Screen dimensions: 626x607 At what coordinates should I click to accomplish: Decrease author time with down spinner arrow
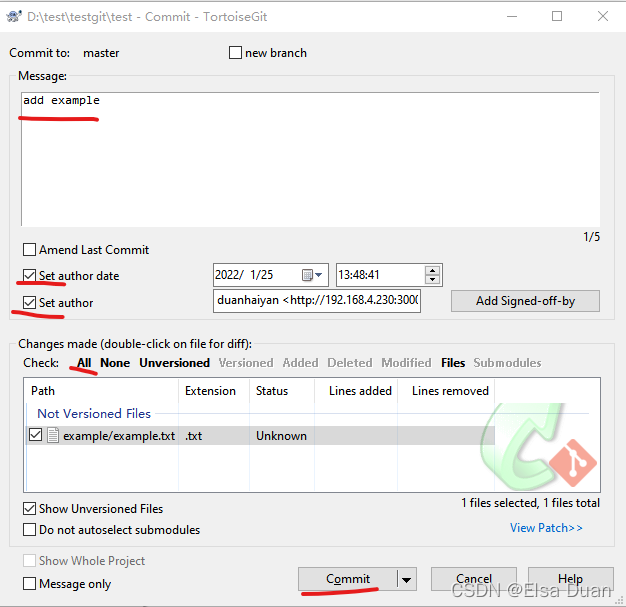point(432,279)
